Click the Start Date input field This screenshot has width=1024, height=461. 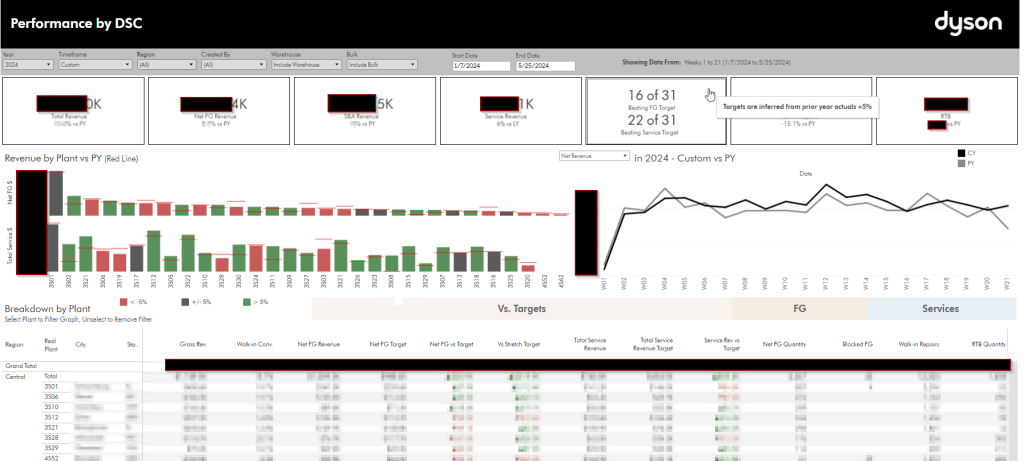point(479,66)
